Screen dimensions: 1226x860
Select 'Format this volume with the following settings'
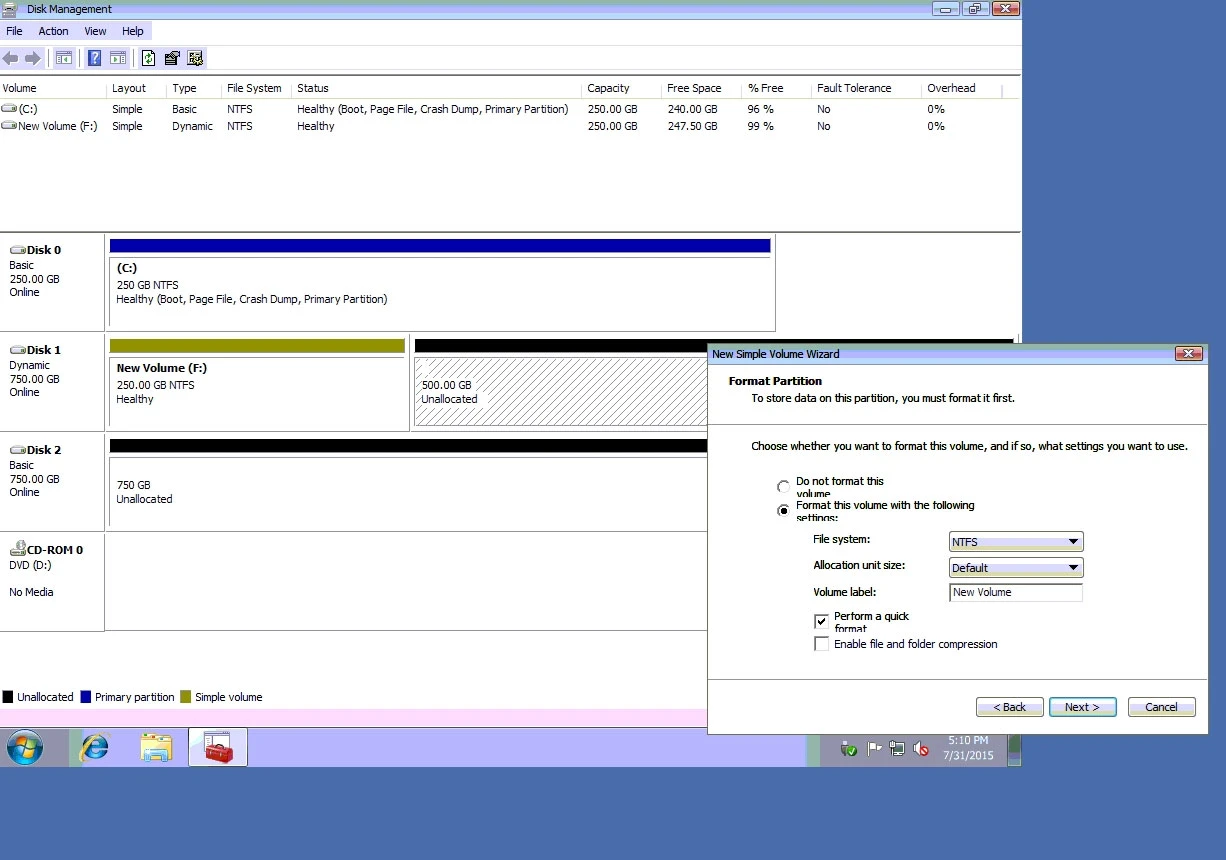(x=783, y=511)
